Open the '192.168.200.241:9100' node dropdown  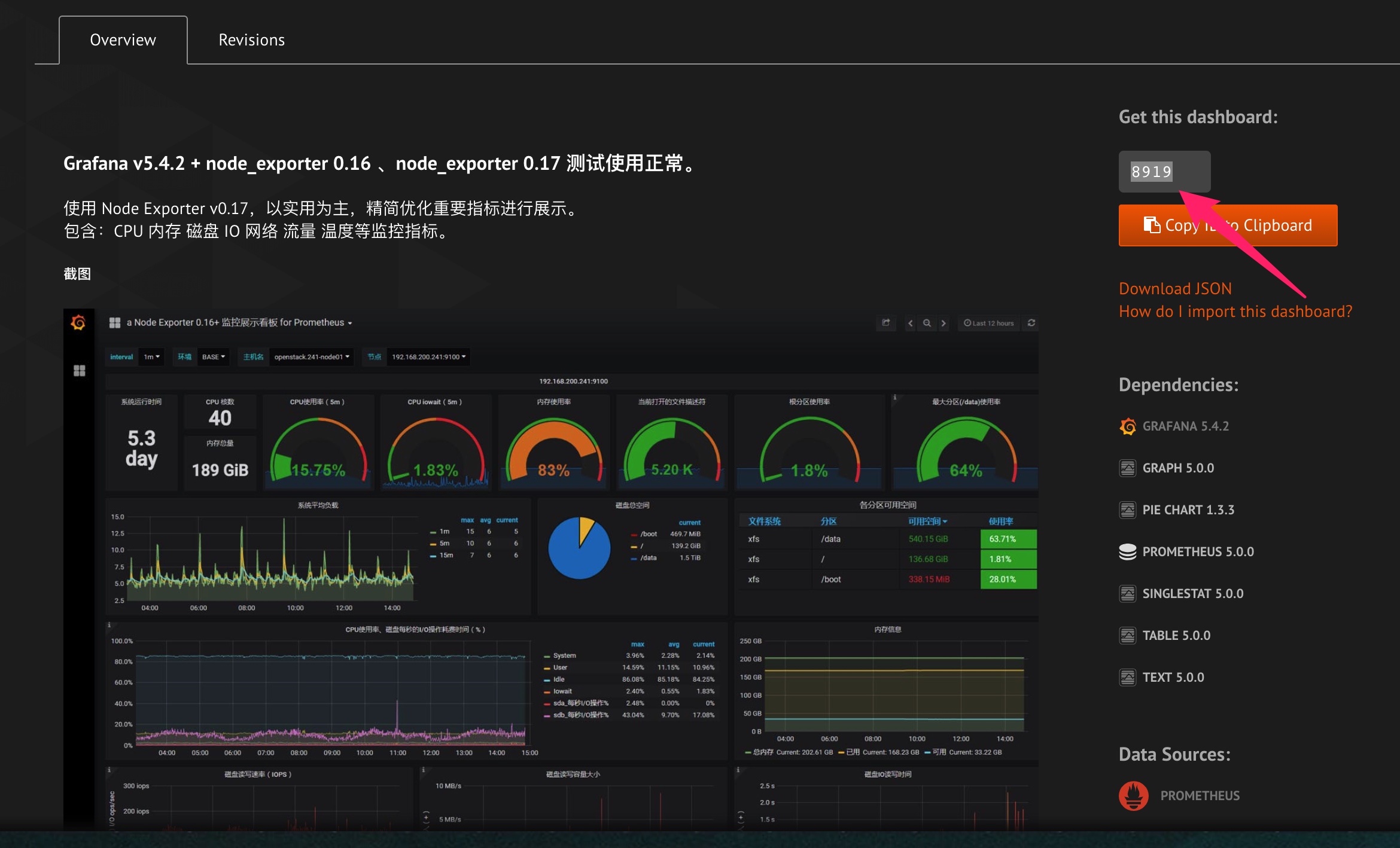click(x=428, y=357)
